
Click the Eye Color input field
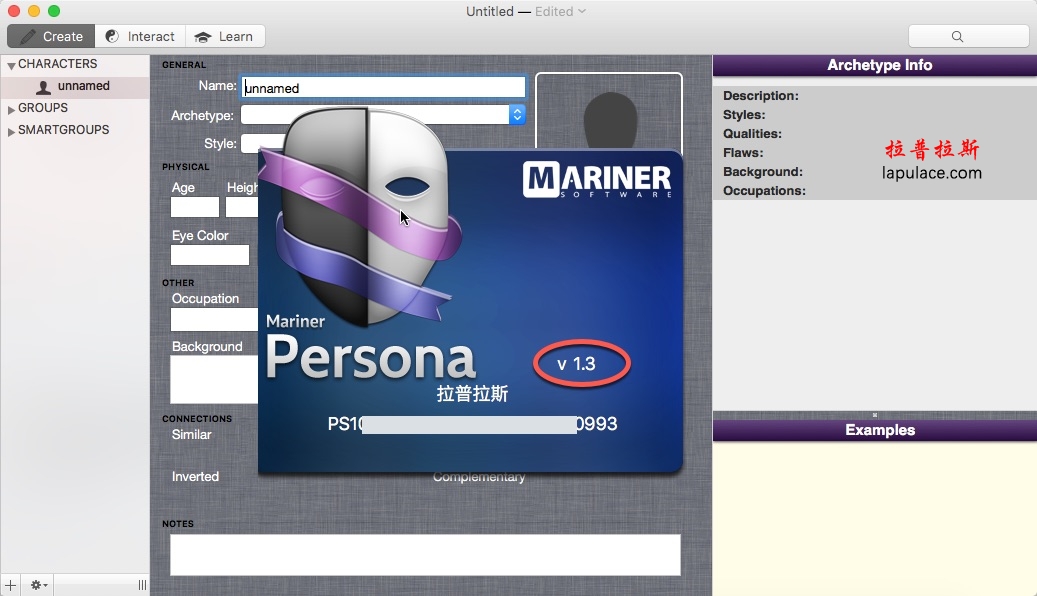pos(210,255)
